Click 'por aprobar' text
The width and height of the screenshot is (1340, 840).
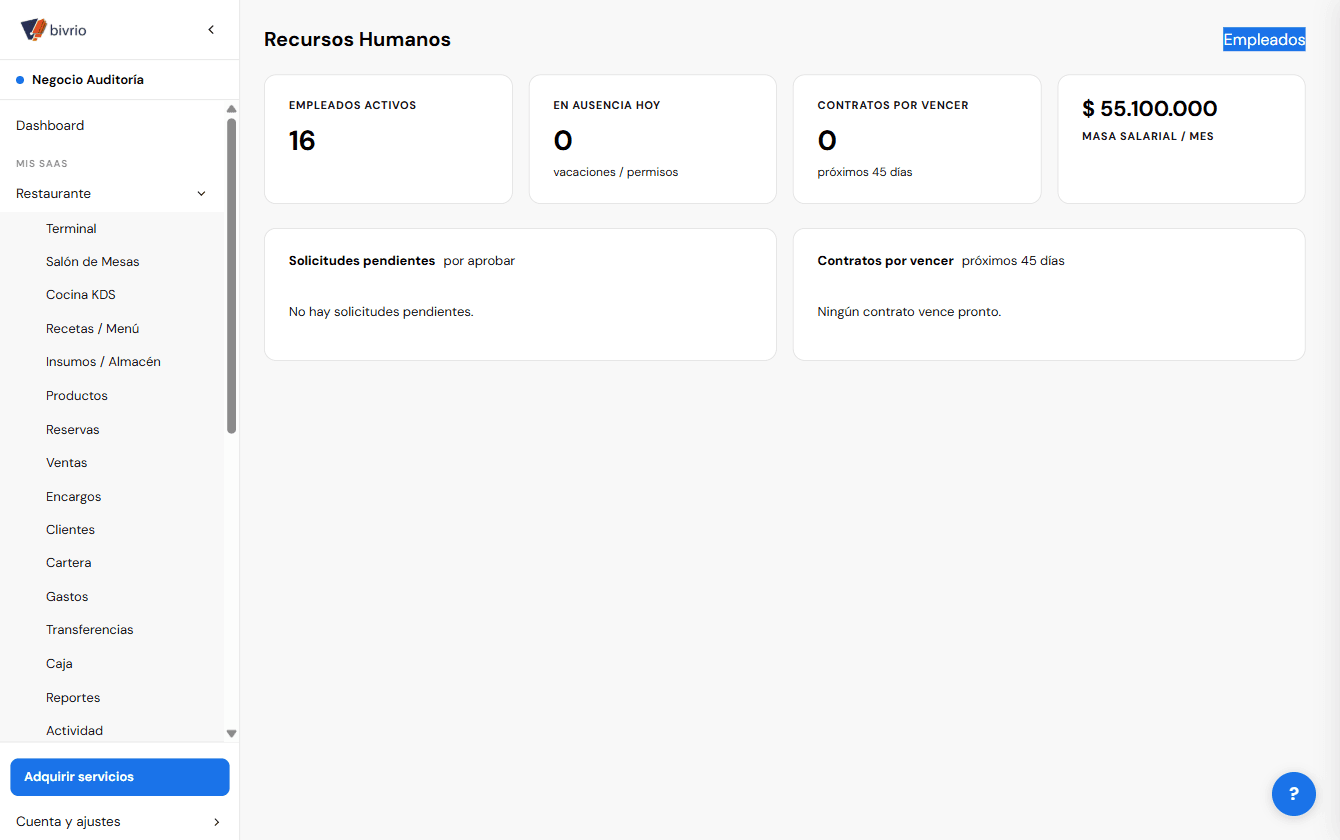[x=479, y=261]
